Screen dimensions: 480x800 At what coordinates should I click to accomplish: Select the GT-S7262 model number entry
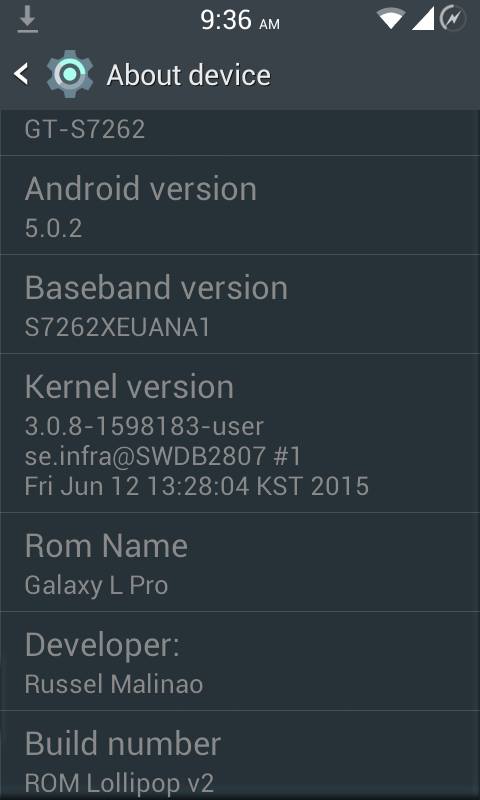click(x=240, y=132)
